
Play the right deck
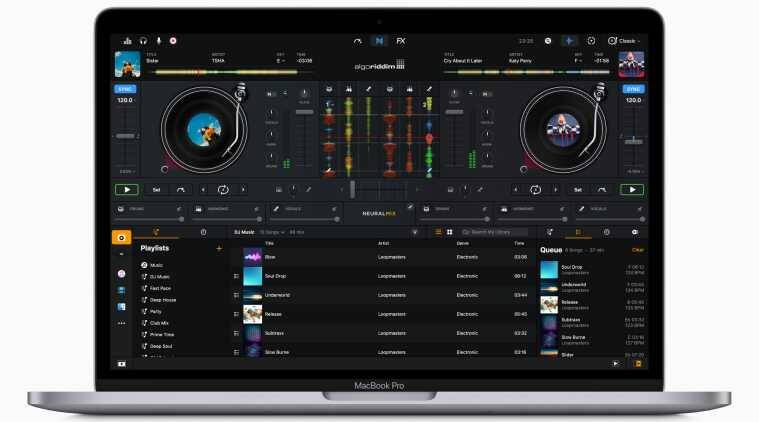(632, 190)
